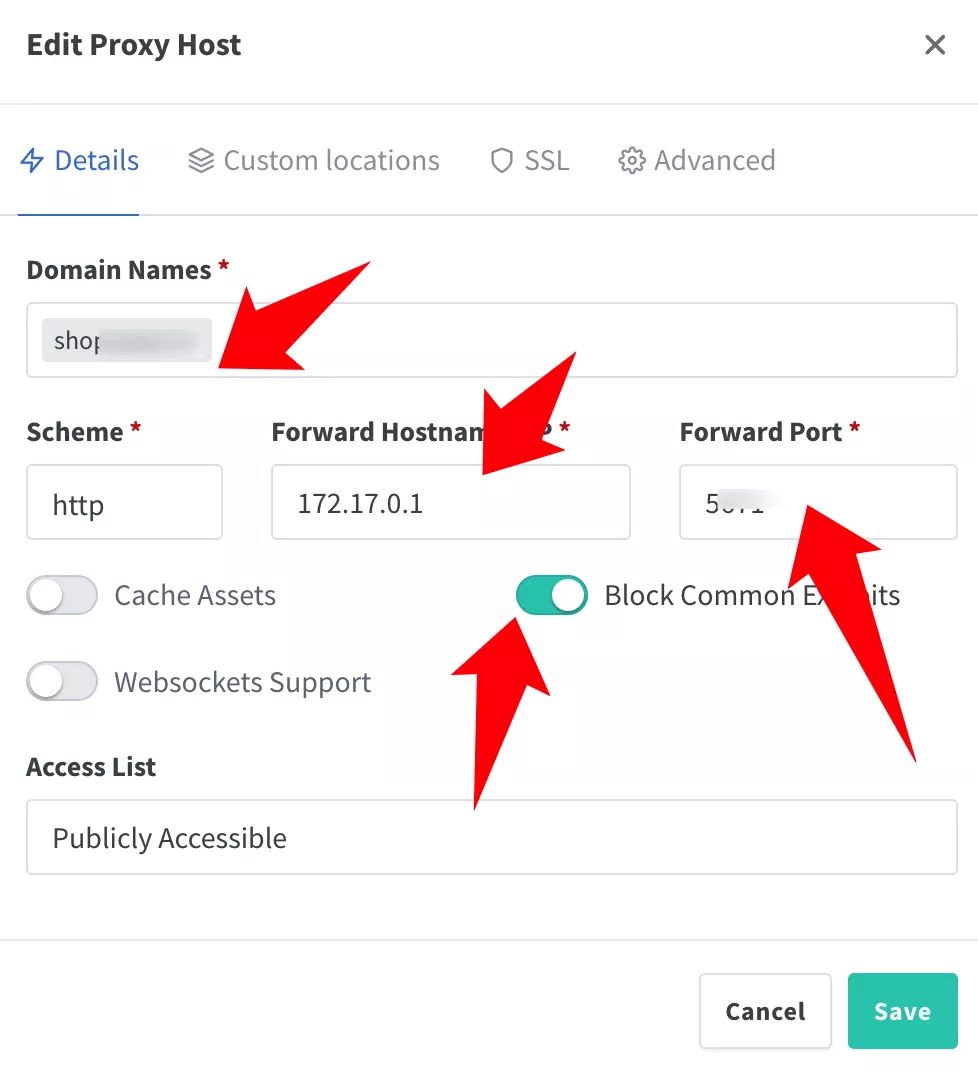
Task: Enable the Cache Assets toggle
Action: (62, 596)
